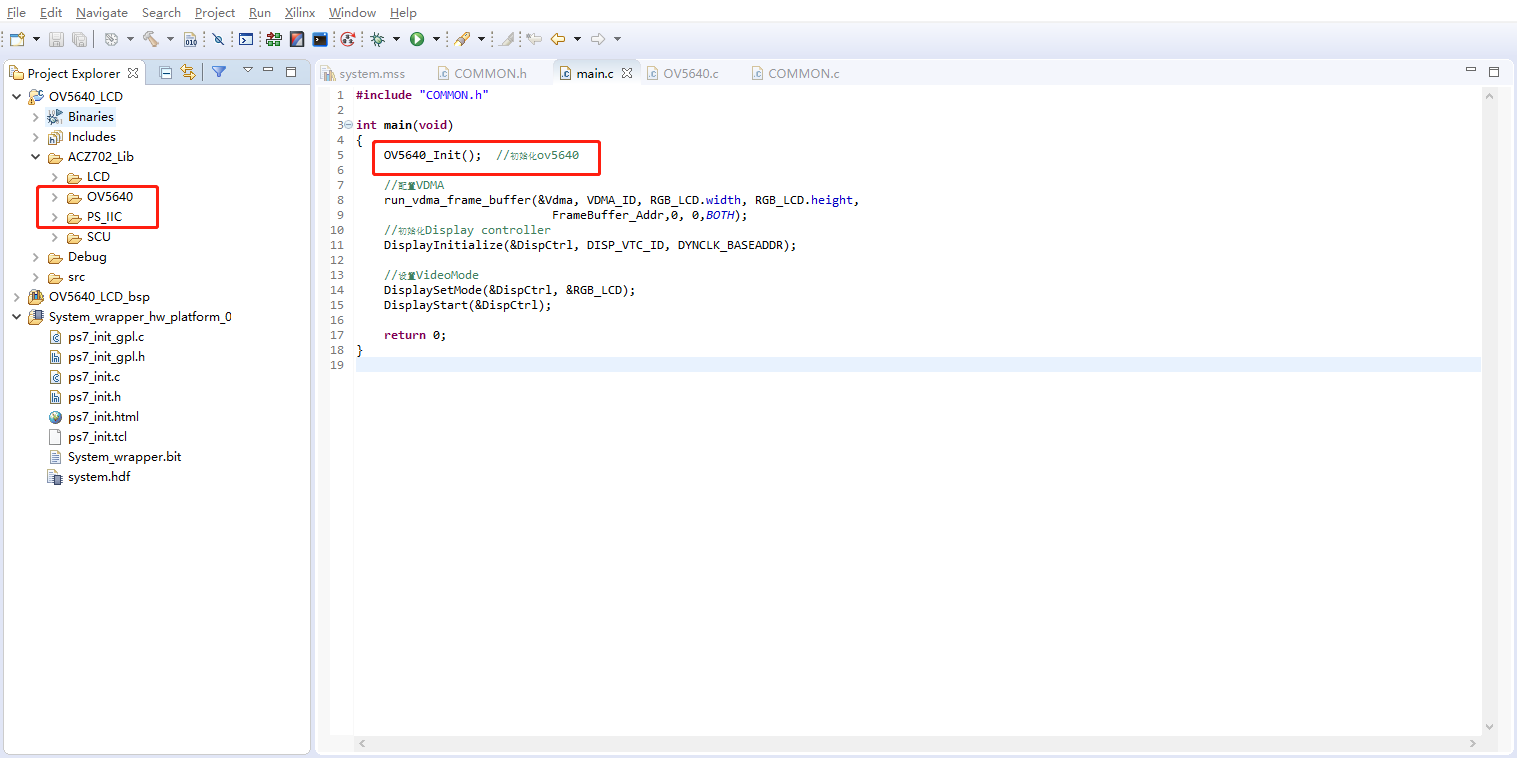Switch to the COMMON.c tab
1517x758 pixels.
795,73
